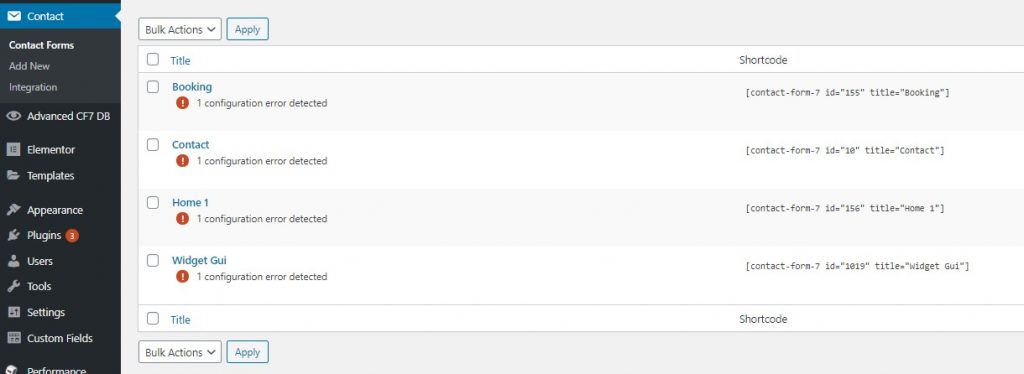Image resolution: width=1024 pixels, height=374 pixels.
Task: Click the Advanced CF7 DB eye icon
Action: point(14,116)
